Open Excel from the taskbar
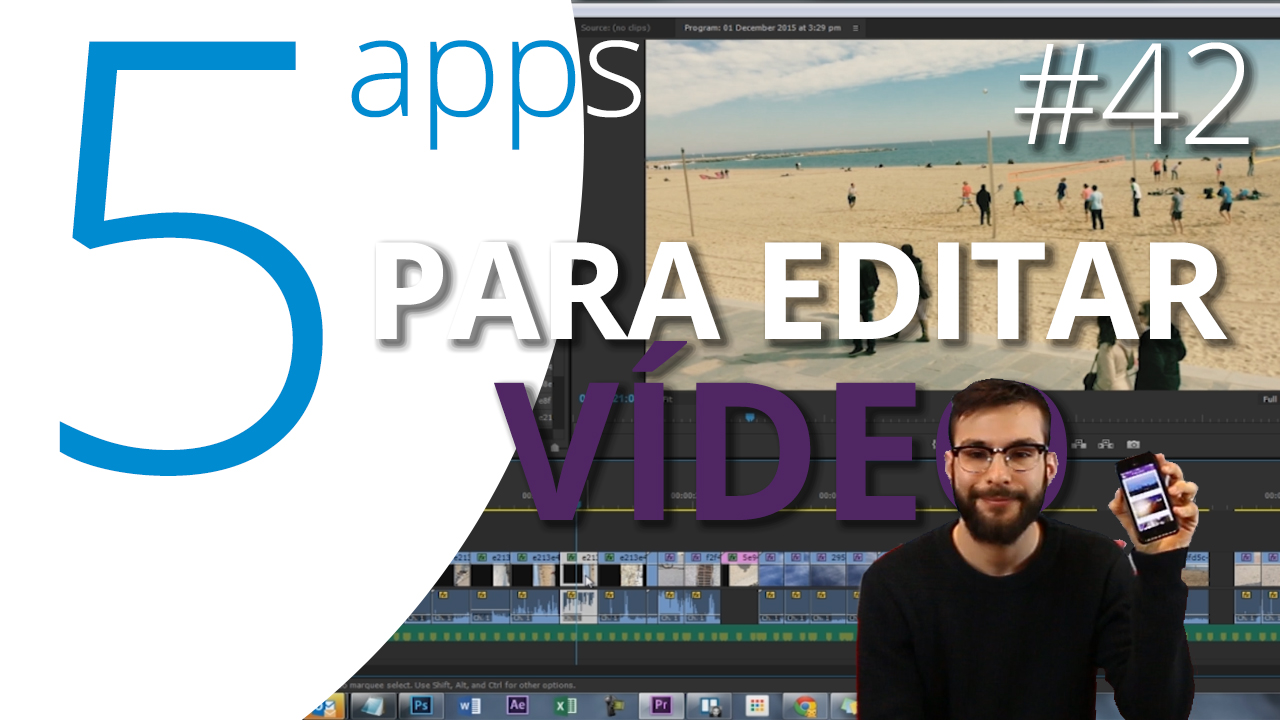This screenshot has height=720, width=1280. (567, 706)
